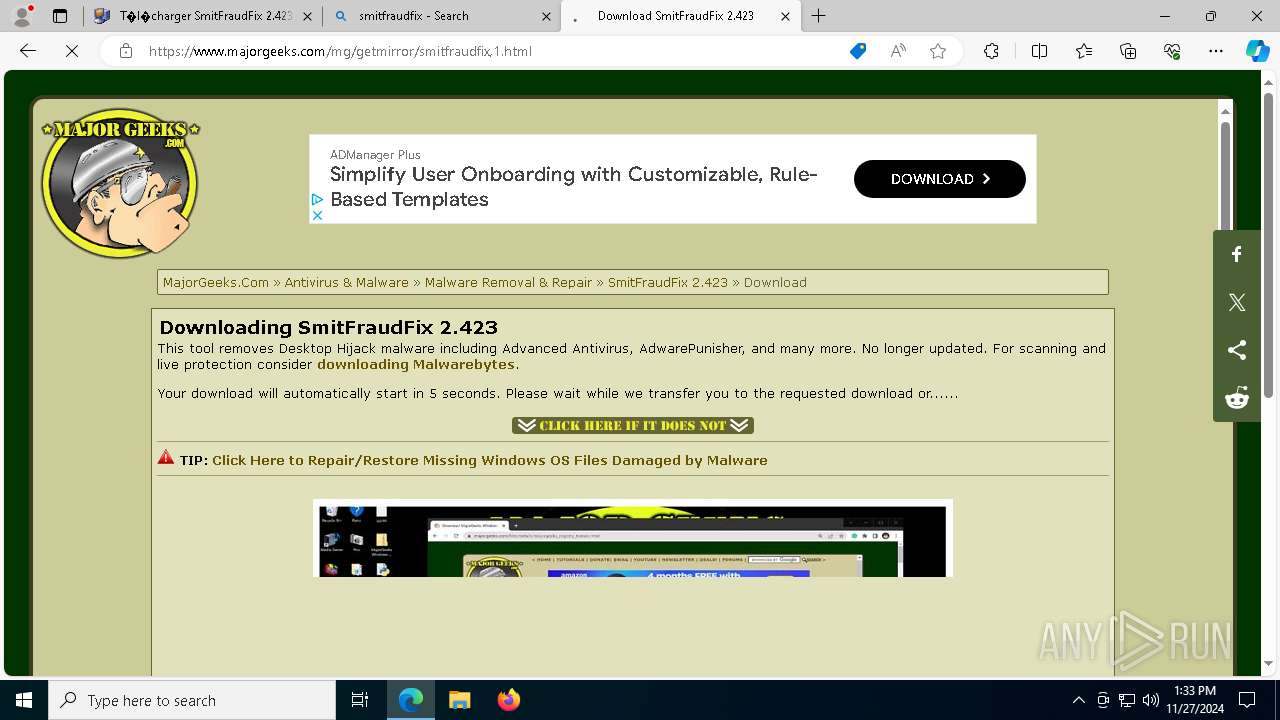Open the AdChoices triangle icon
The width and height of the screenshot is (1280, 720).
[317, 200]
